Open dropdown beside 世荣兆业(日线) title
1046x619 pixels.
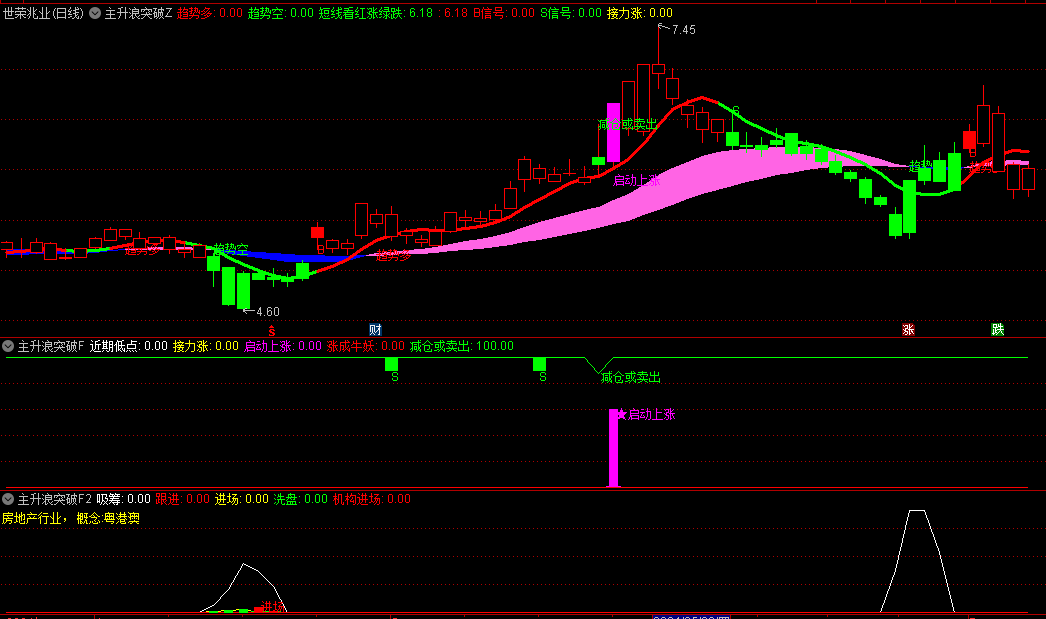[95, 13]
